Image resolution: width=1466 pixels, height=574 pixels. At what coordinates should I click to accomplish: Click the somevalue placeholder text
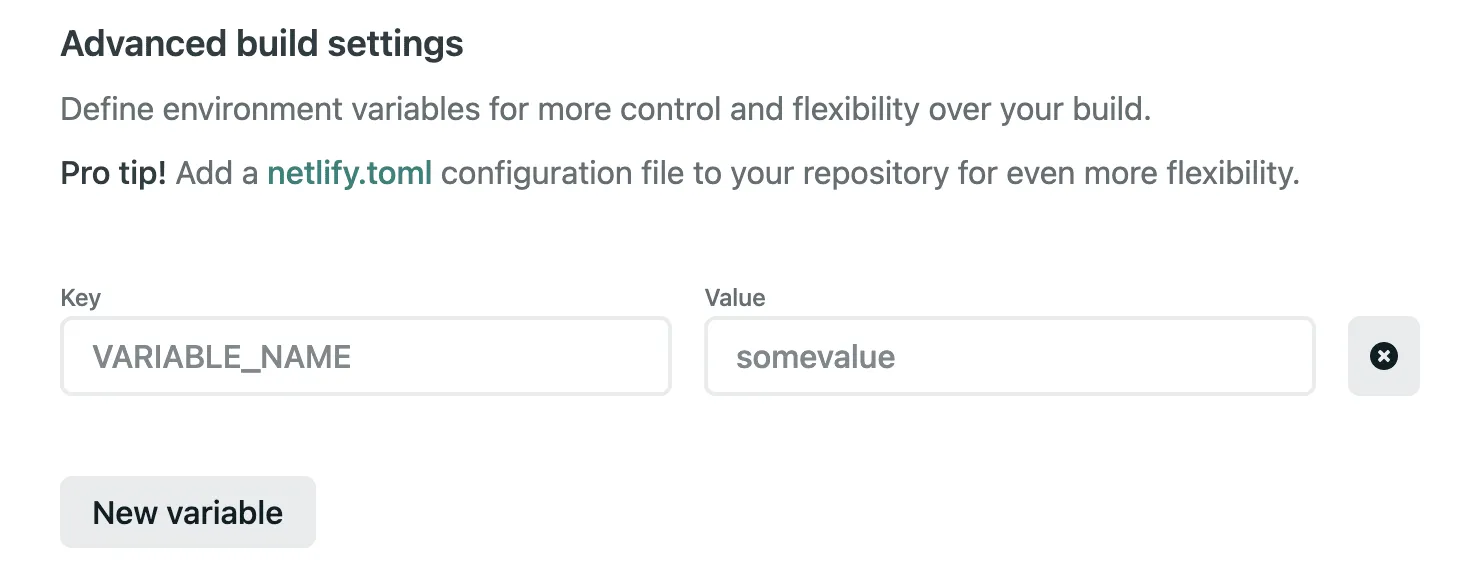(815, 357)
